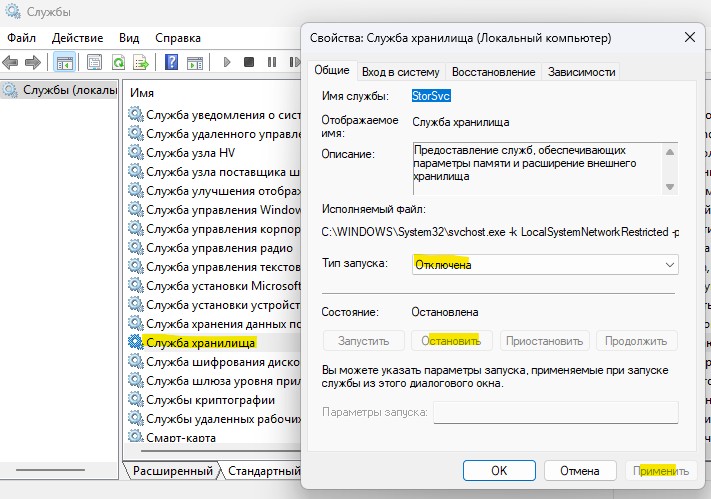711x499 pixels.
Task: Open the Действие menu
Action: click(x=78, y=38)
